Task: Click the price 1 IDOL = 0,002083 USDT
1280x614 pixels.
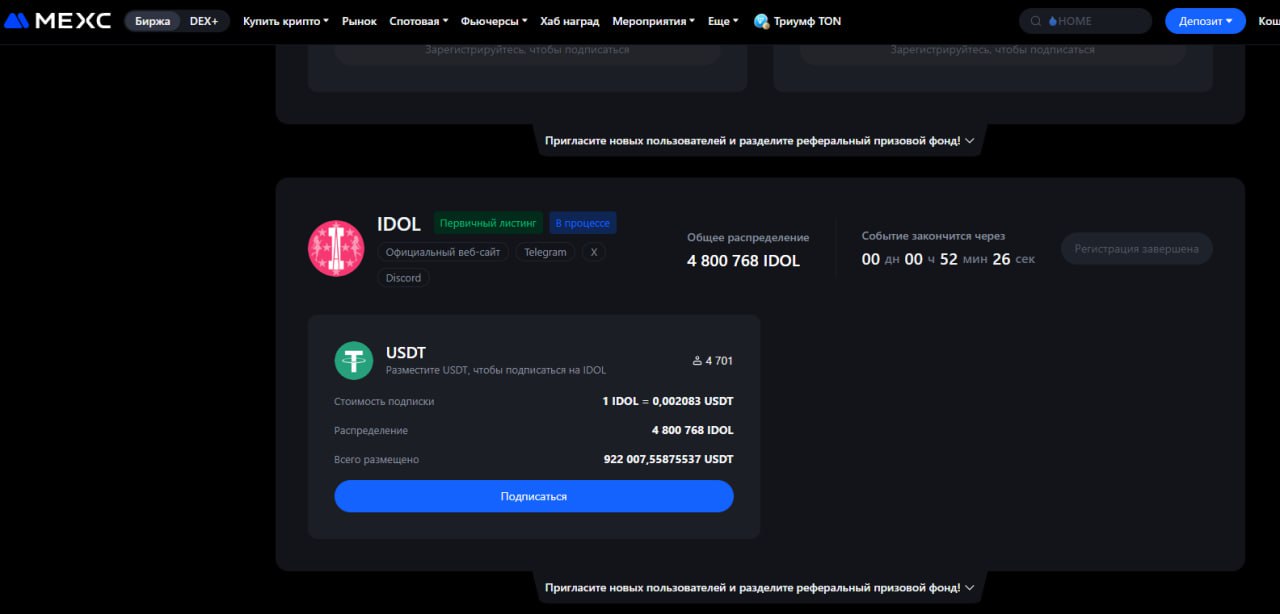Action: (x=668, y=401)
